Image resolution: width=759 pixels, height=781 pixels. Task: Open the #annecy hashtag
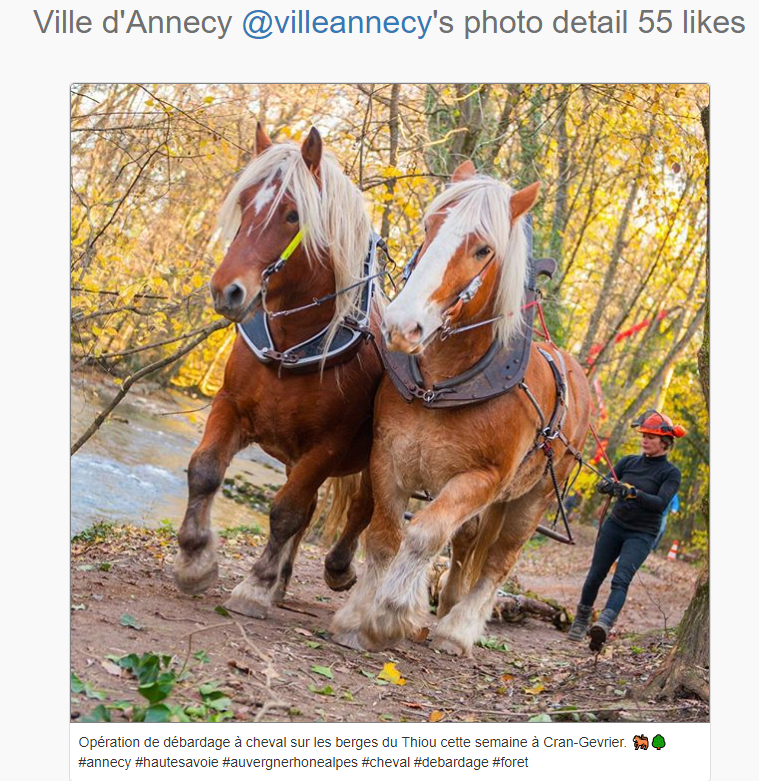[x=105, y=763]
